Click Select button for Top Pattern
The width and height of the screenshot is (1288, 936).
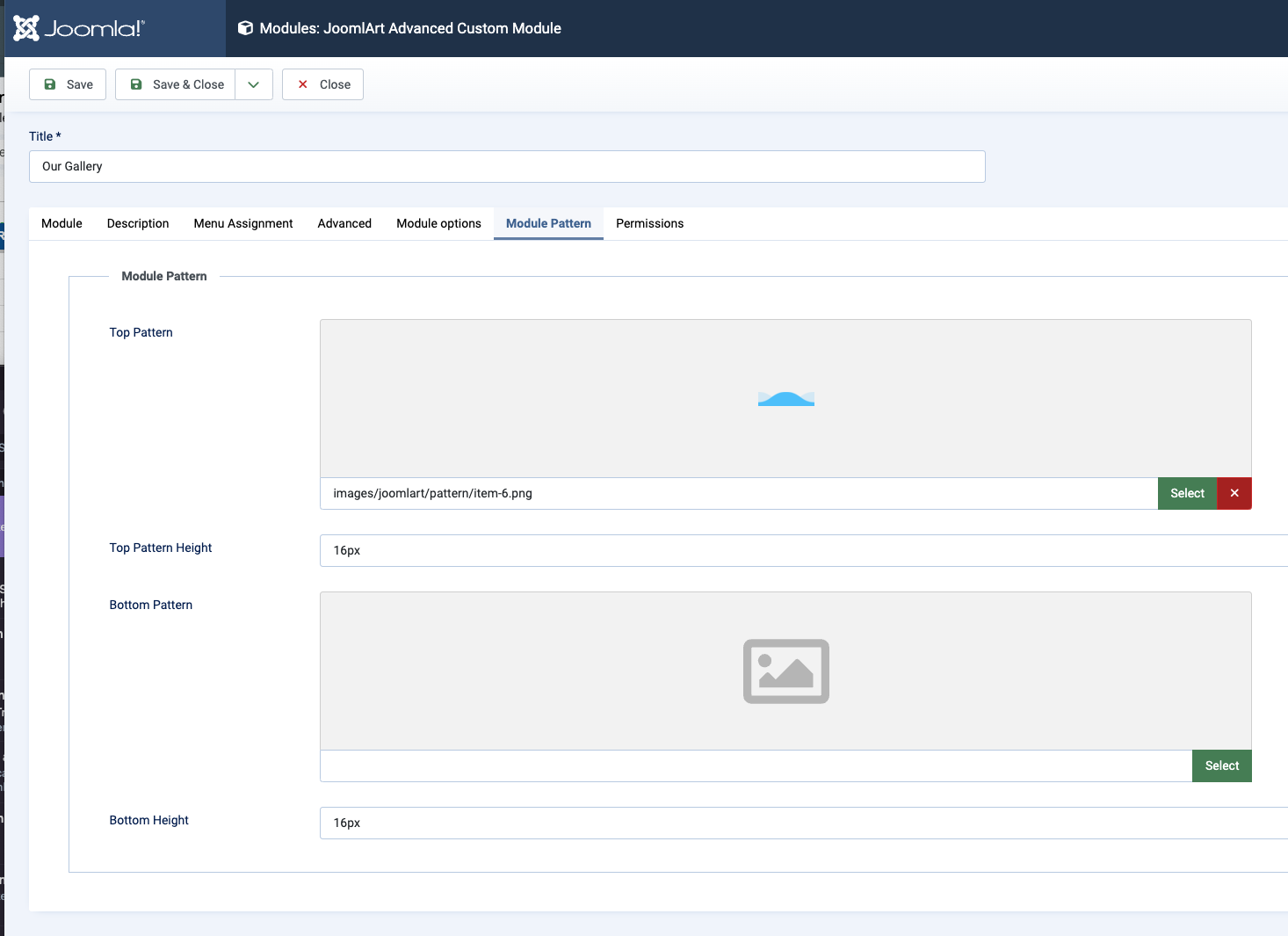click(x=1187, y=493)
